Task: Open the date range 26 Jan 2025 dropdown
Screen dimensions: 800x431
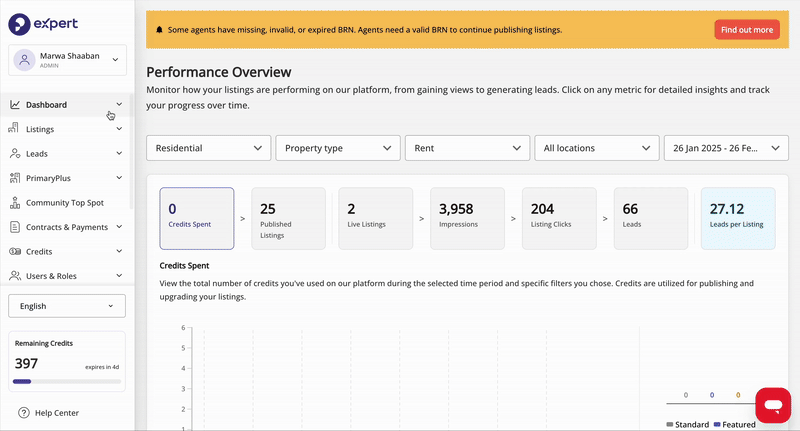Action: click(x=726, y=148)
